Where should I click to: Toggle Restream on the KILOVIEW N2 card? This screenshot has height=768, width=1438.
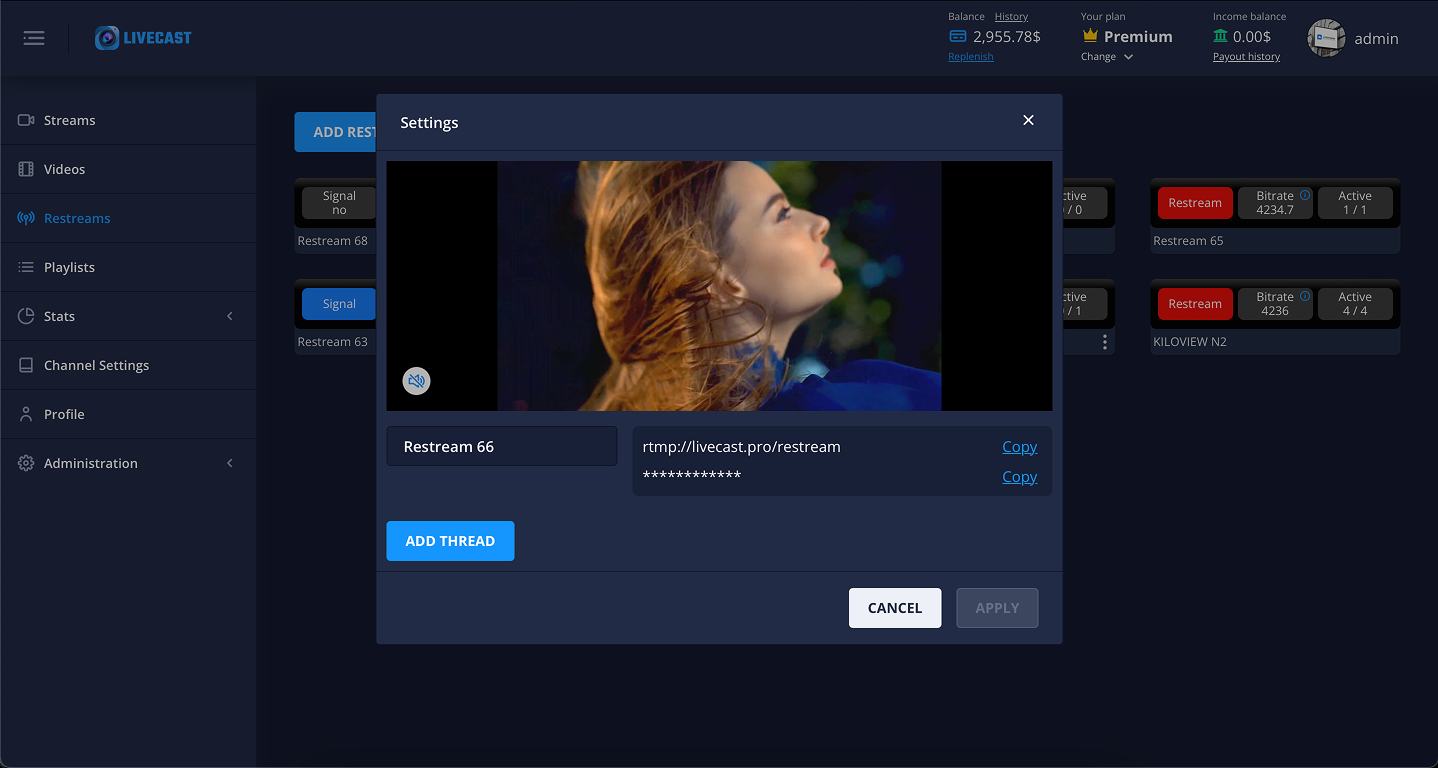(x=1195, y=303)
